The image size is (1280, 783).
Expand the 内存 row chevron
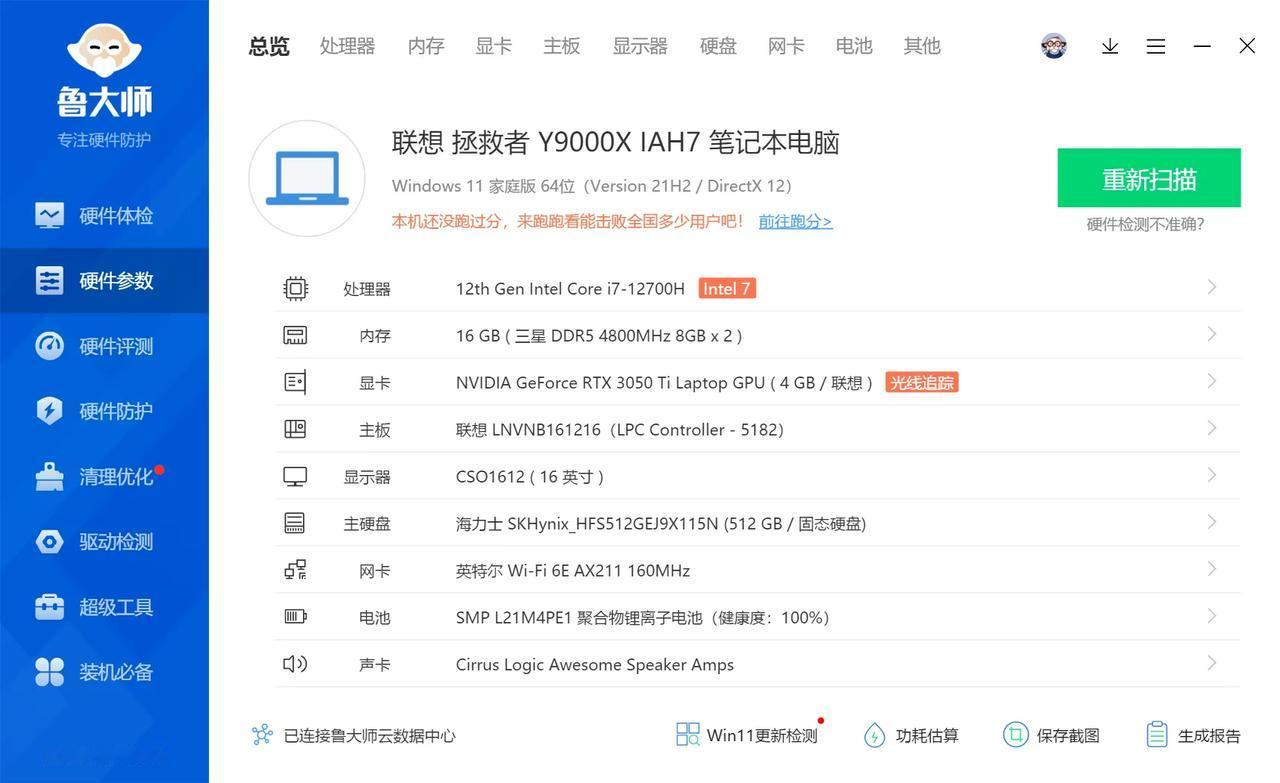(x=1211, y=334)
